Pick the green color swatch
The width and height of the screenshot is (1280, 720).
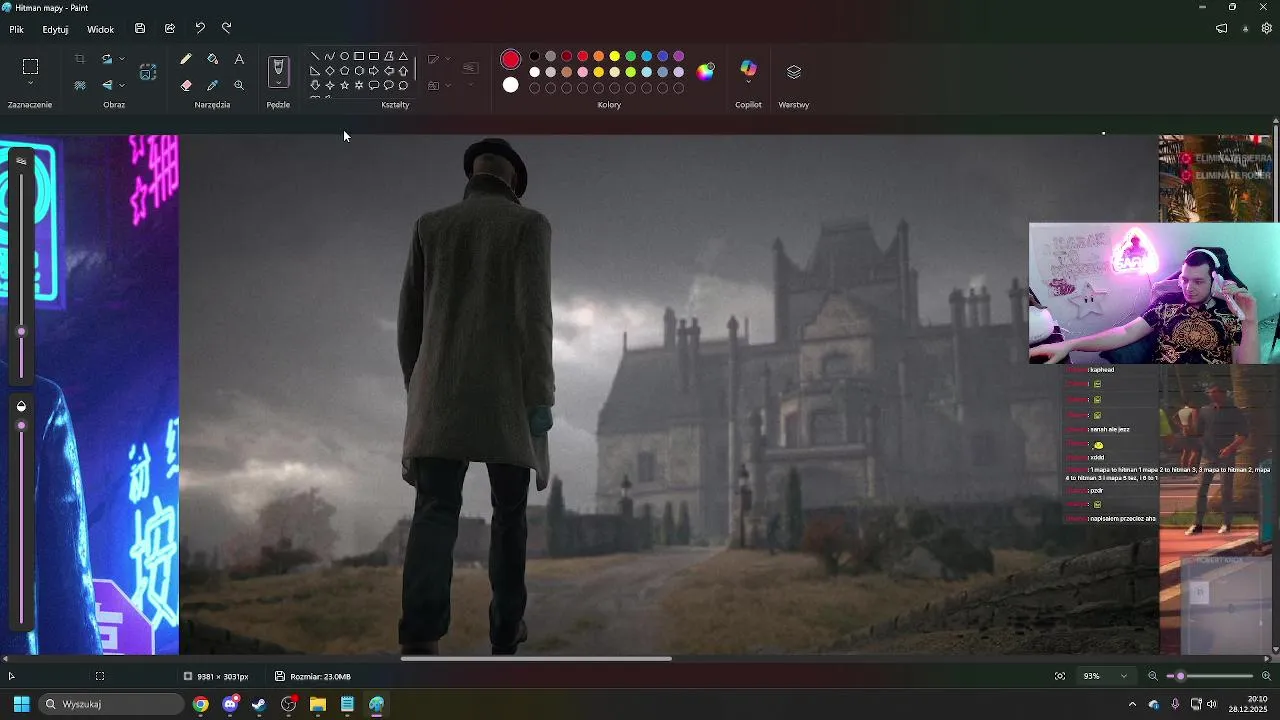click(x=631, y=56)
